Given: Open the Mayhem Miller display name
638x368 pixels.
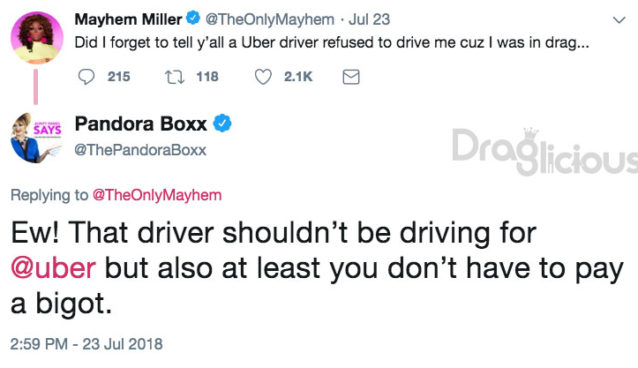Looking at the screenshot, I should point(128,19).
